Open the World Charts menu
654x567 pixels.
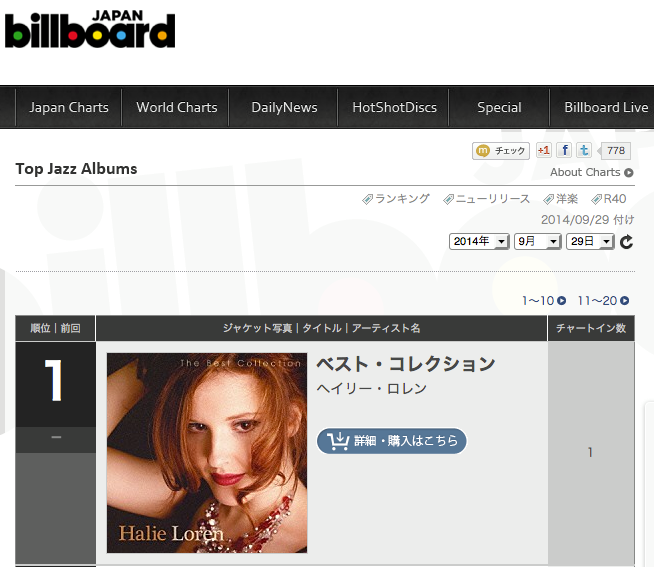tap(176, 107)
